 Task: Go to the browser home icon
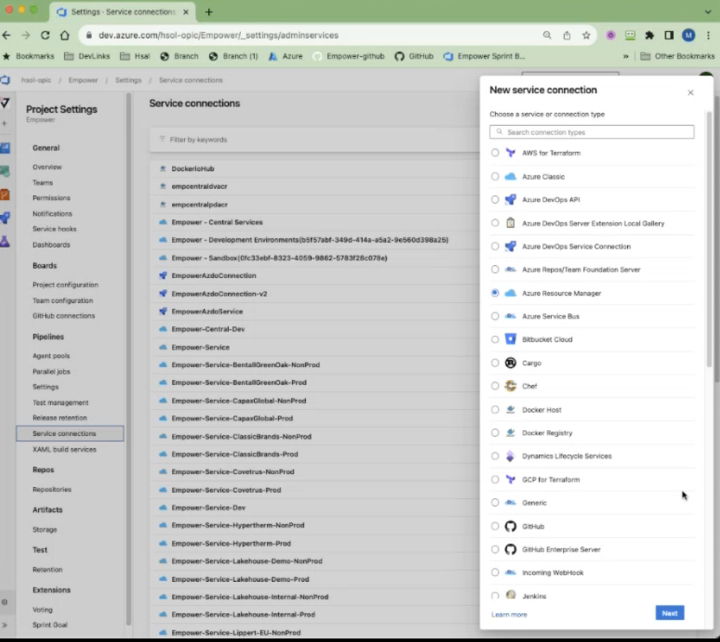[65, 35]
